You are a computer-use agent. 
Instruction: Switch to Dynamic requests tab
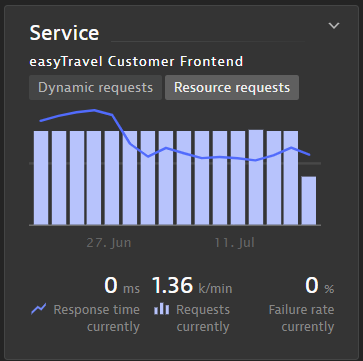click(95, 88)
